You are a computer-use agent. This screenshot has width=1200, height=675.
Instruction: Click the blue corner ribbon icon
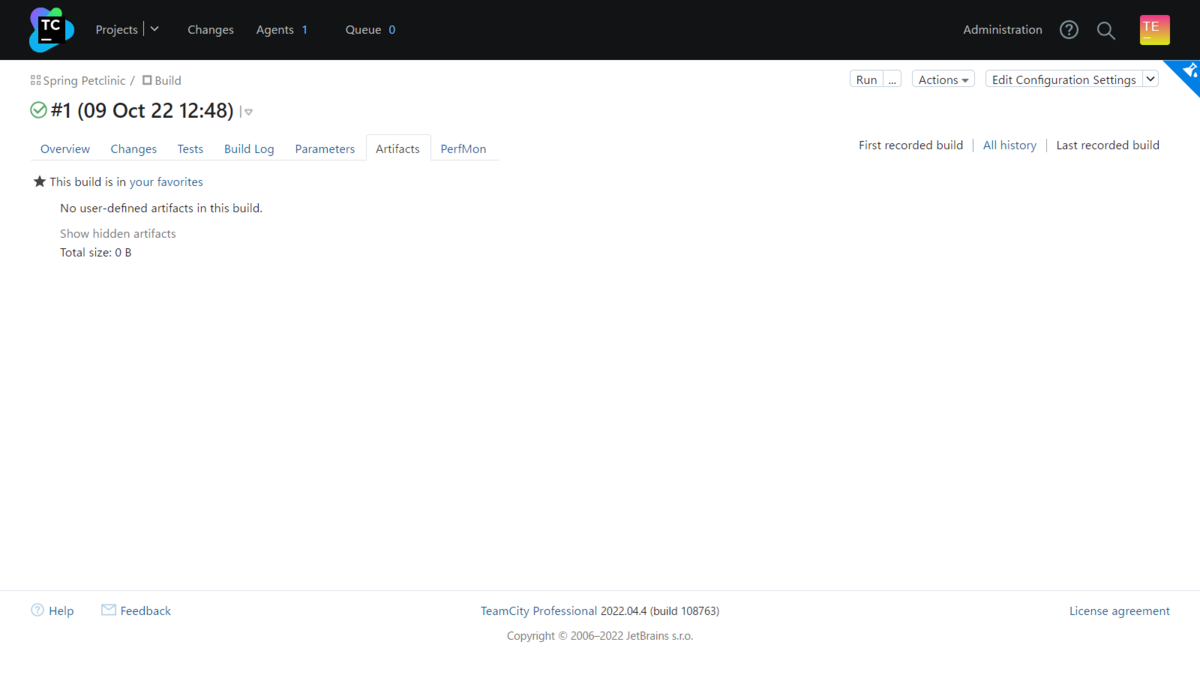1188,72
